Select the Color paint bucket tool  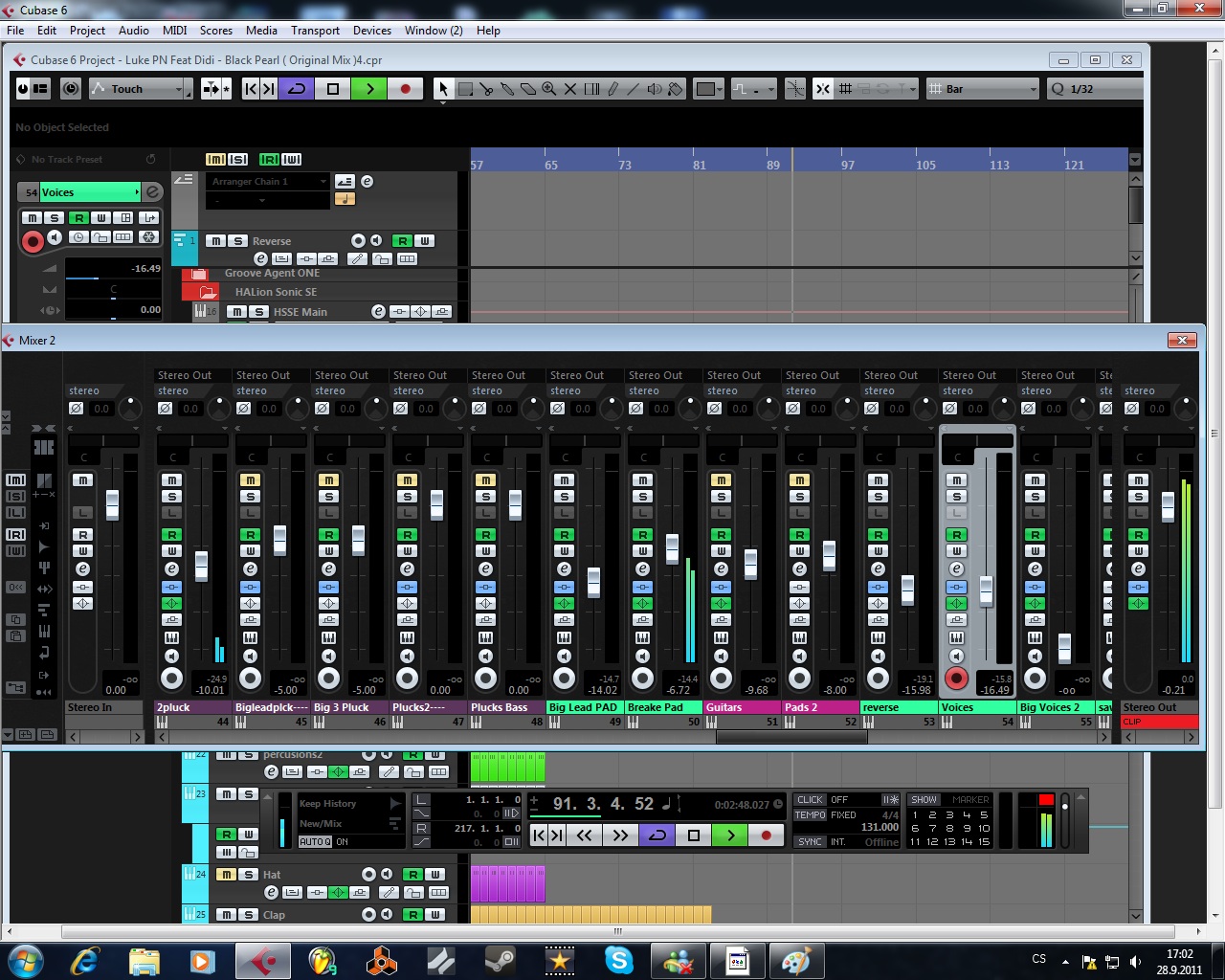pos(676,89)
